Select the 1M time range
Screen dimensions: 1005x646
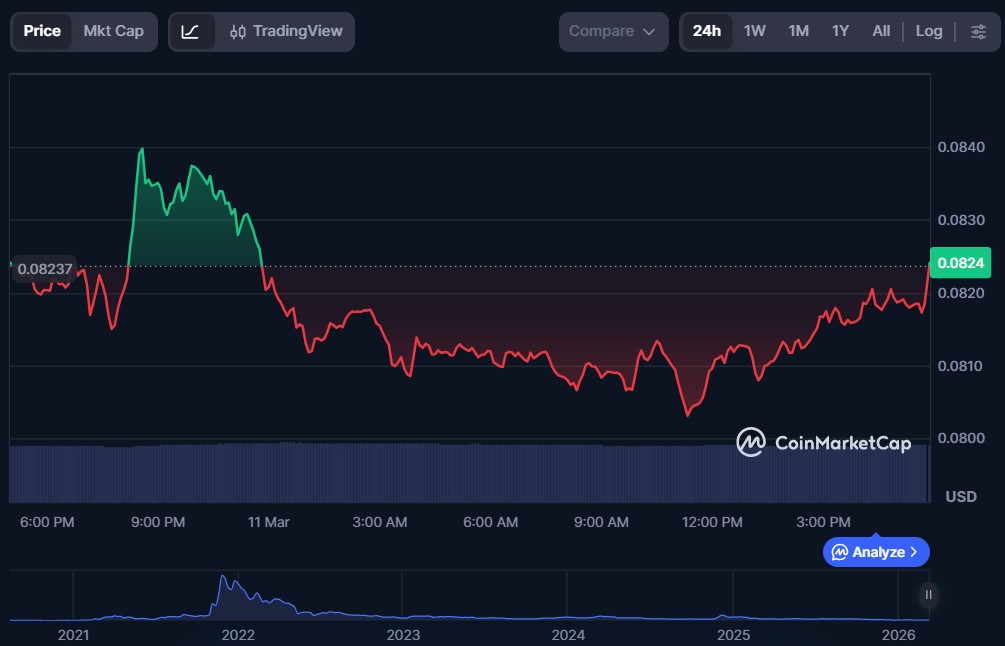798,31
